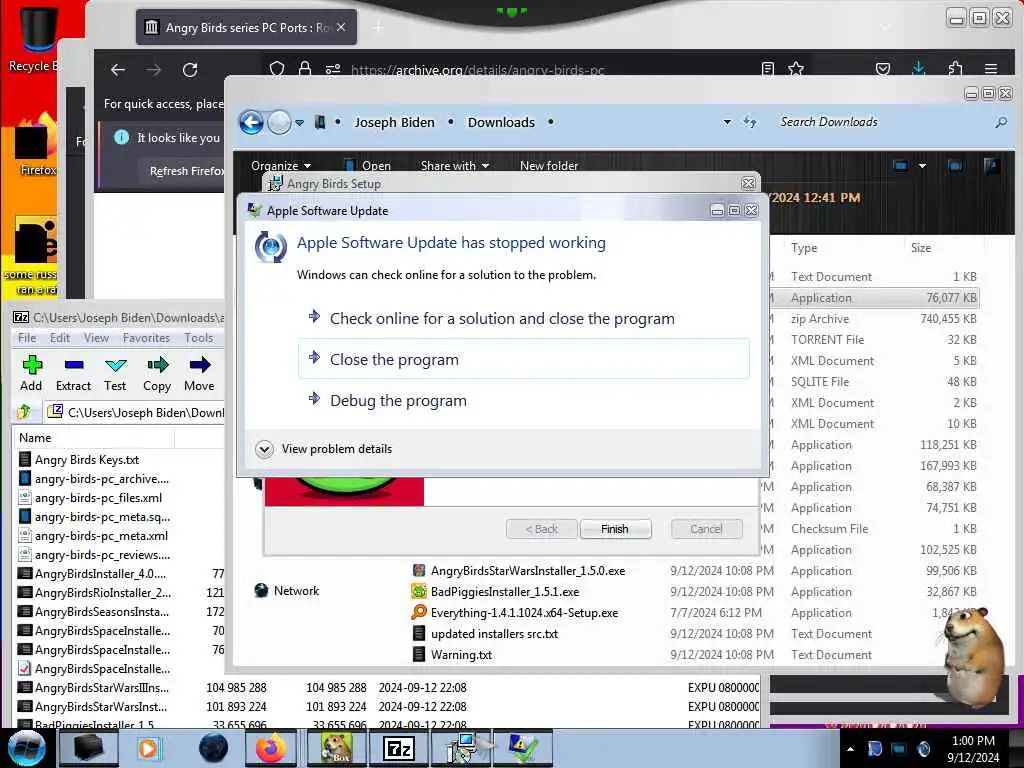Screen dimensions: 1024x768
Task: Open the change view dropdown arrow
Action: point(922,165)
